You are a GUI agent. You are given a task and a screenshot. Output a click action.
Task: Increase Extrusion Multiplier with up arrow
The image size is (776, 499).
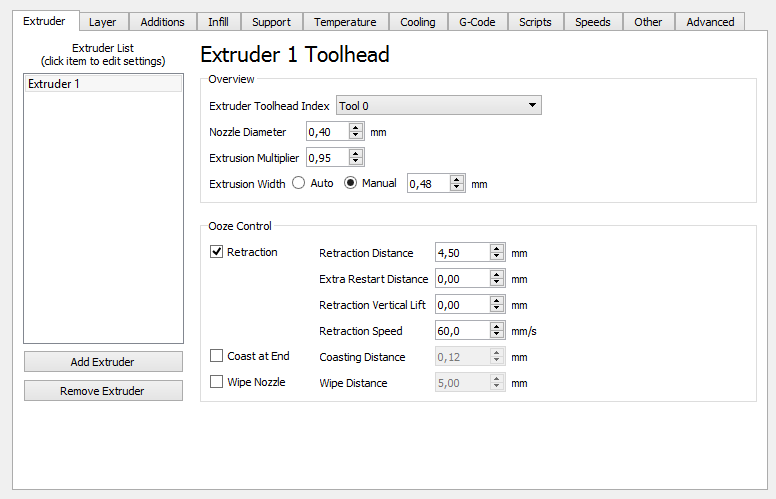coord(356,153)
